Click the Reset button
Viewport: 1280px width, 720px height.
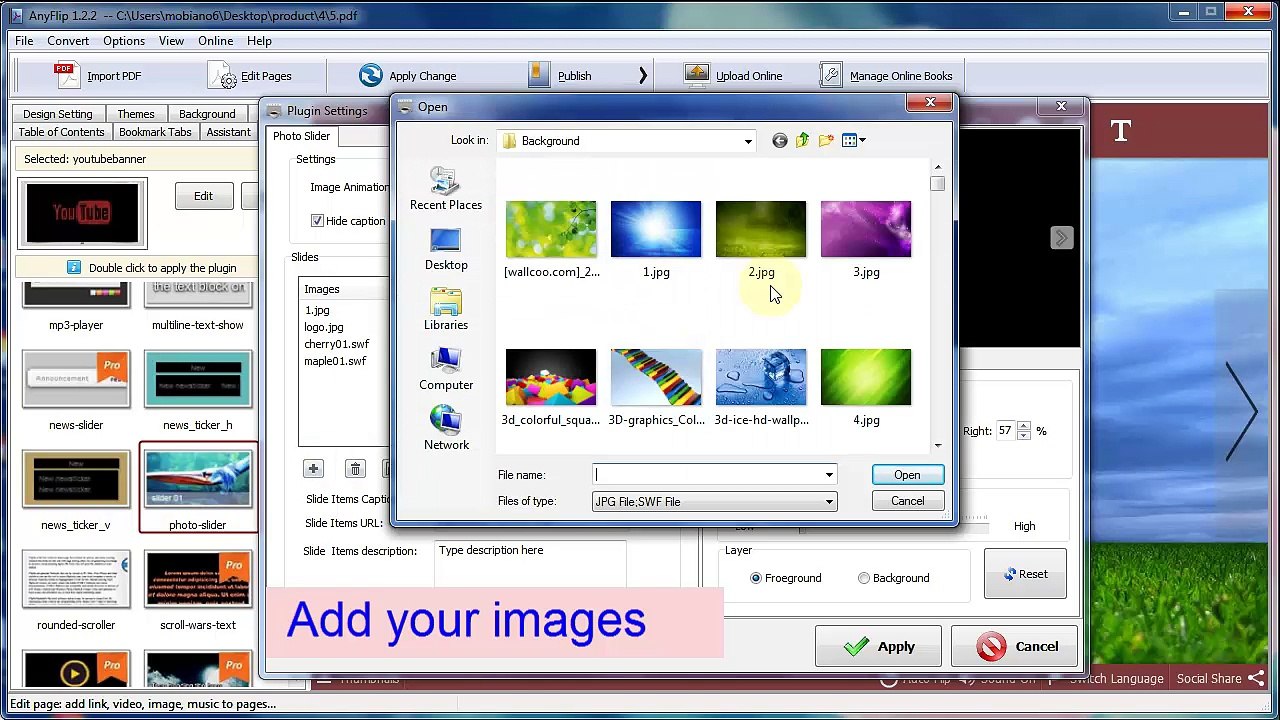coord(1025,574)
